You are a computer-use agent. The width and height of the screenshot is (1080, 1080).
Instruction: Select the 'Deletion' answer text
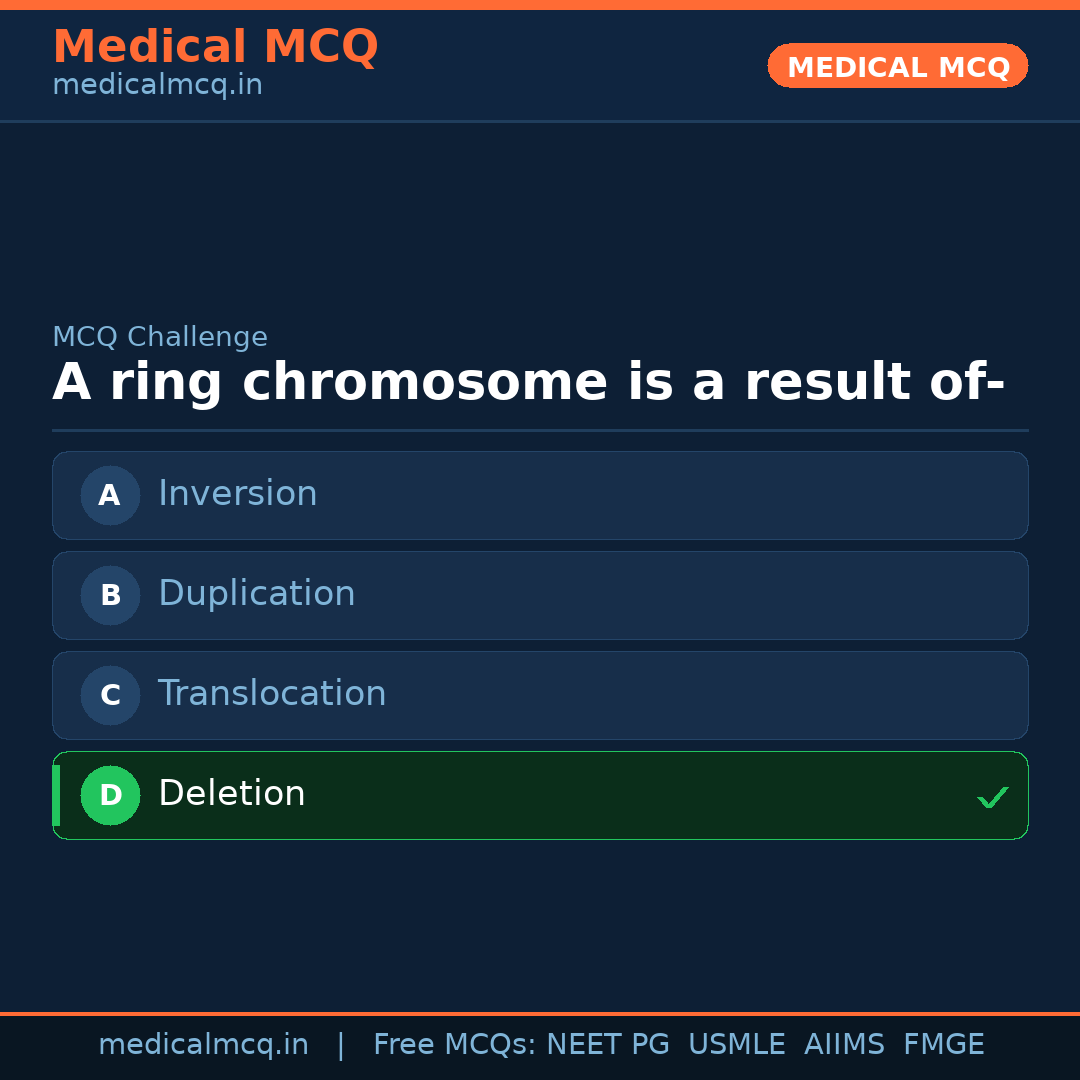click(x=231, y=794)
